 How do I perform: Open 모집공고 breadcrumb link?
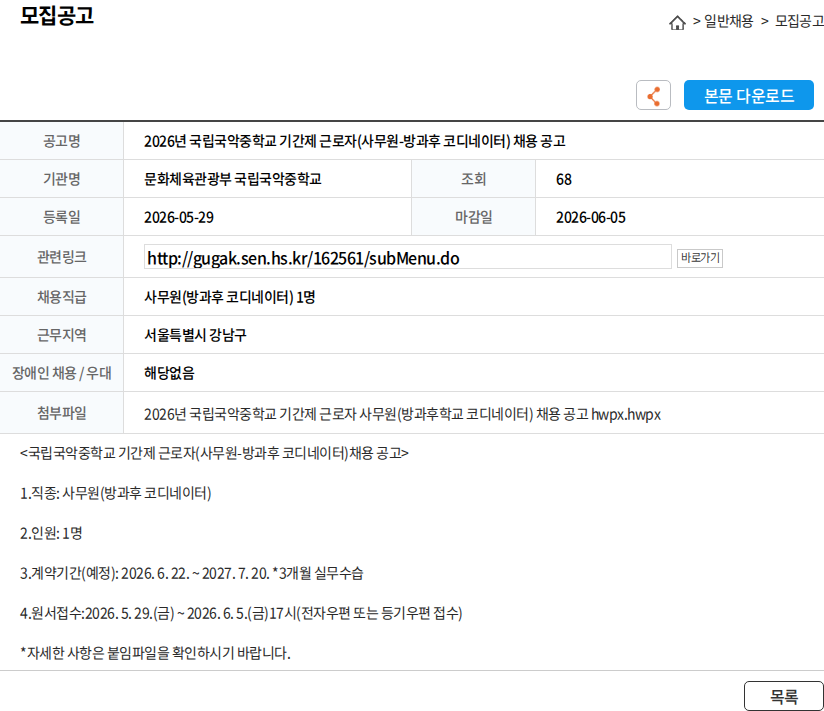(x=799, y=21)
